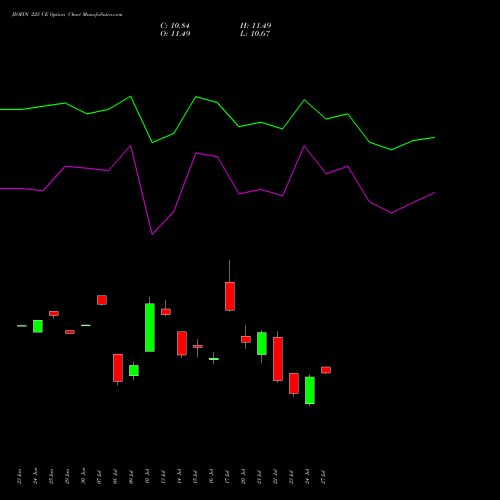Viewport: 500px width, 500px height.
Task: Select the green candle for 21 Jul
Action: point(262,343)
